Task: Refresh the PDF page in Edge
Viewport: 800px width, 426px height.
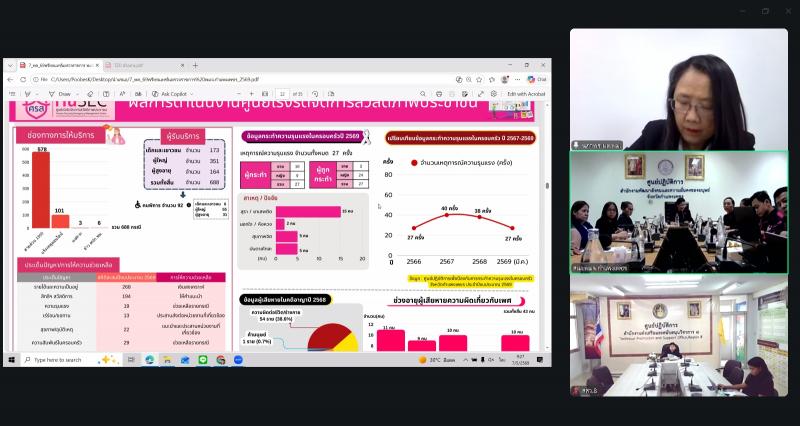Action: [x=23, y=80]
